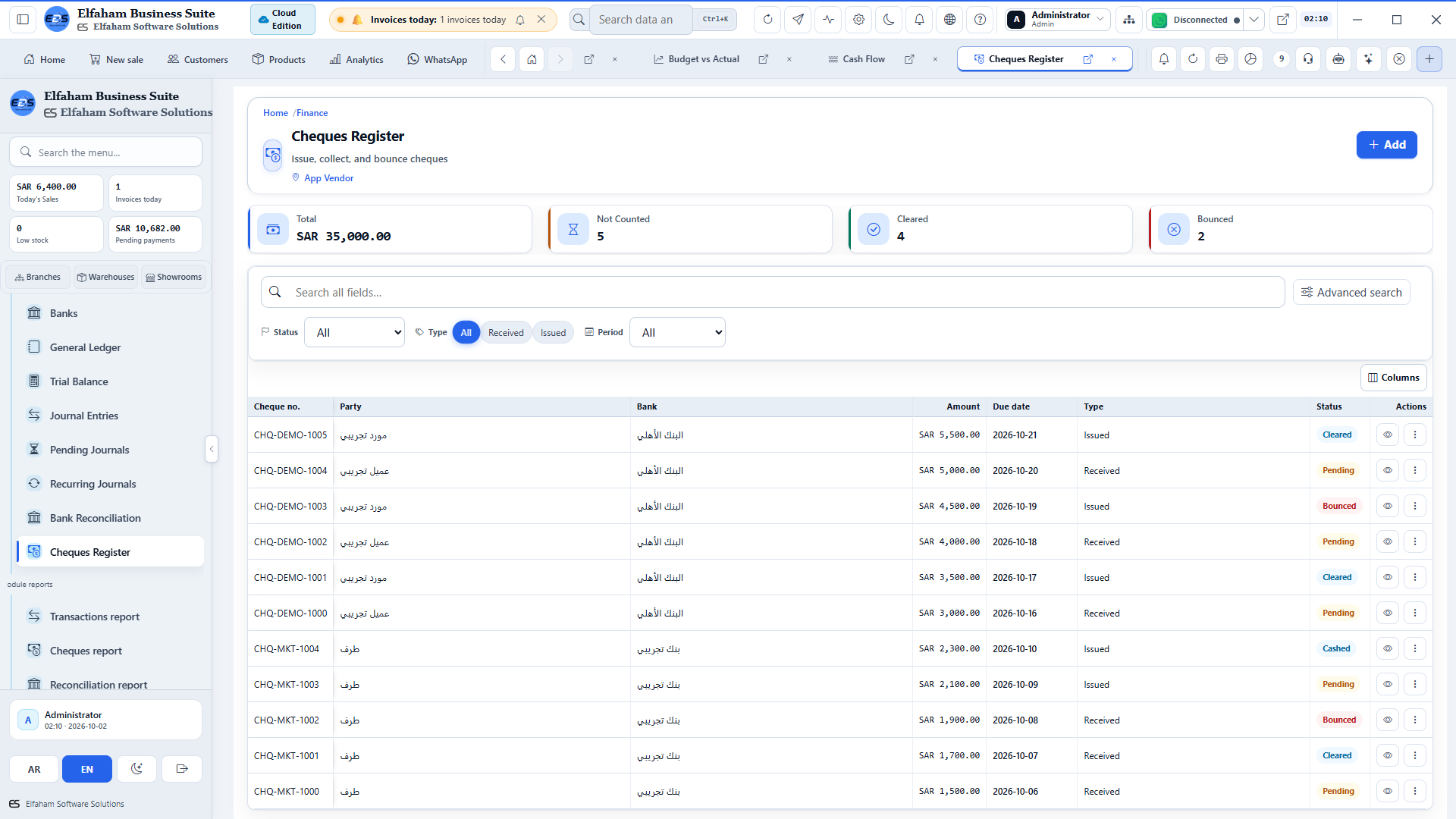1456x819 pixels.
Task: Click the refresh icon next to search box
Action: click(x=767, y=20)
